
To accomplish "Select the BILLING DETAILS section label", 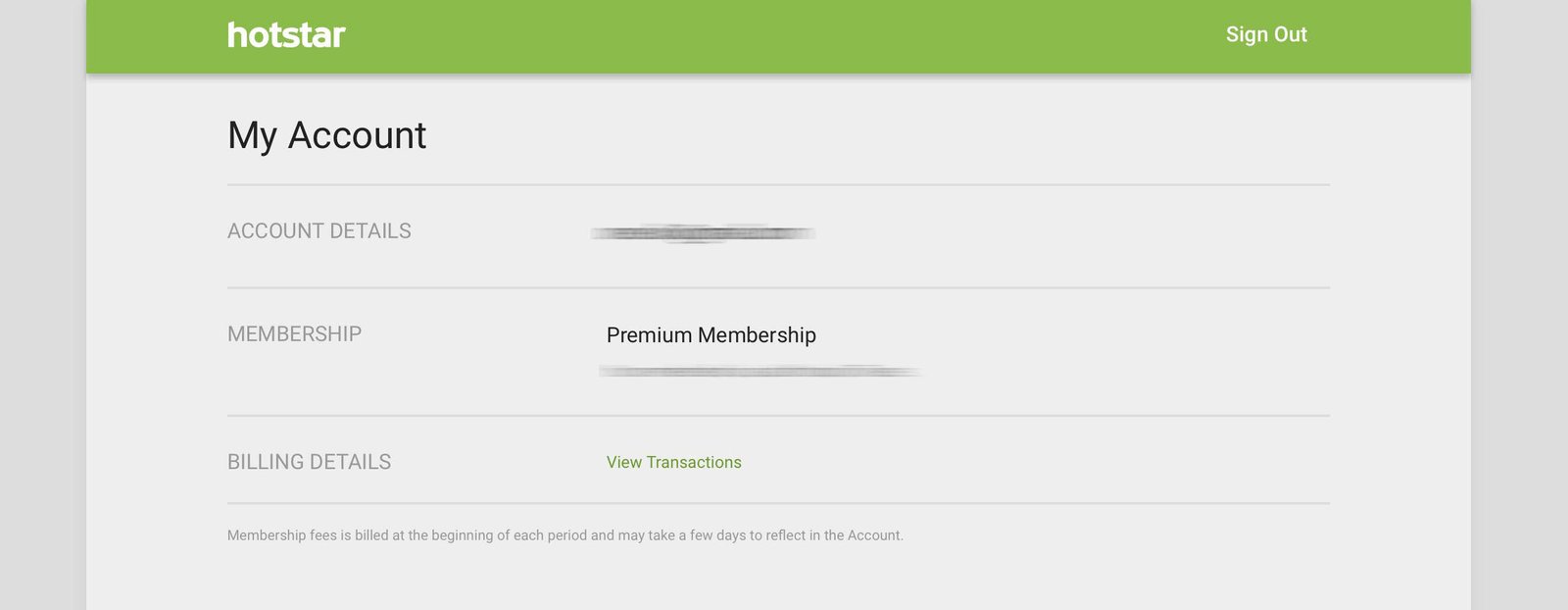I will click(x=309, y=462).
